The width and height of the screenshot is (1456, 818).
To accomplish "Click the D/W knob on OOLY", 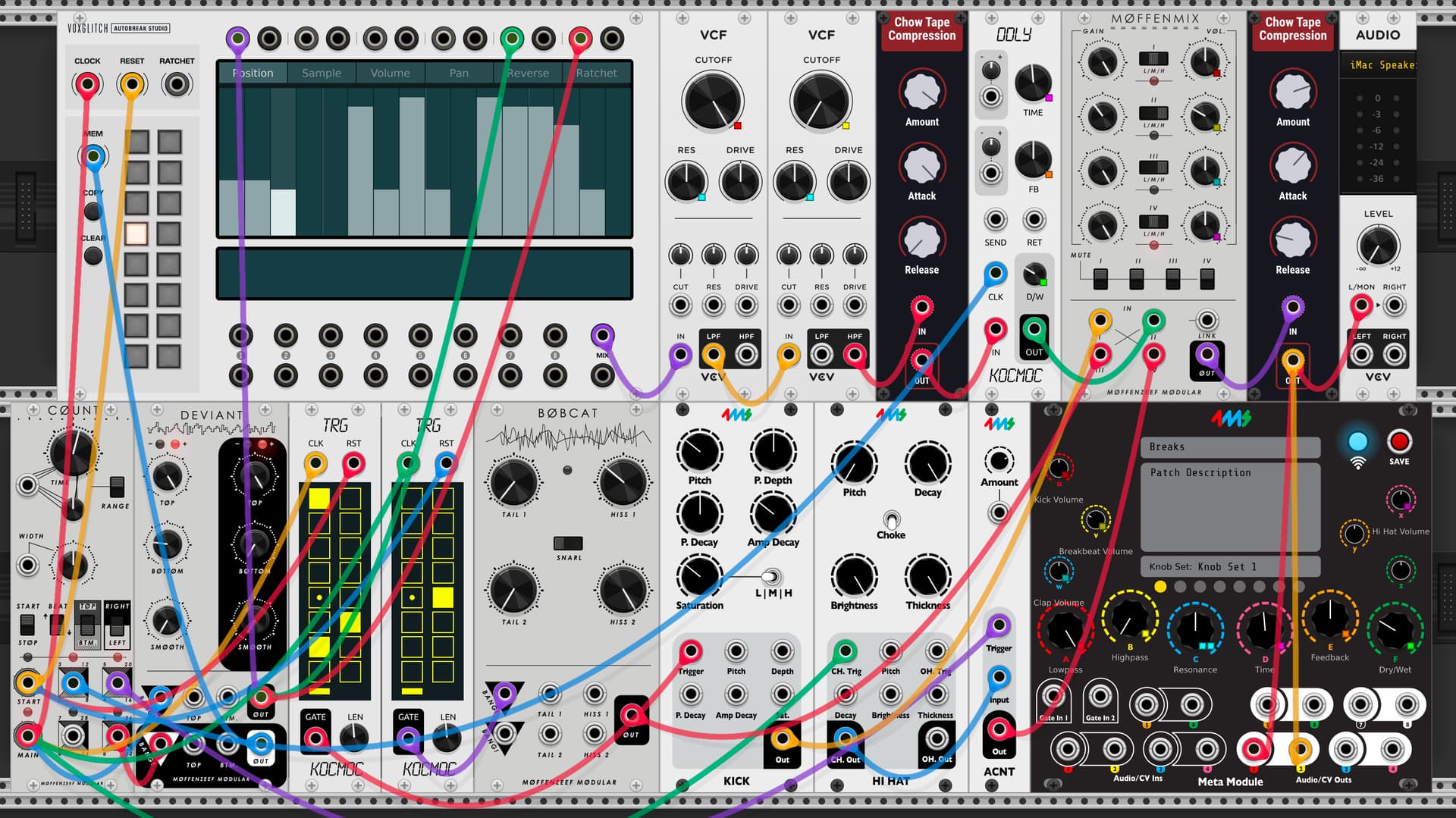I will (1034, 275).
